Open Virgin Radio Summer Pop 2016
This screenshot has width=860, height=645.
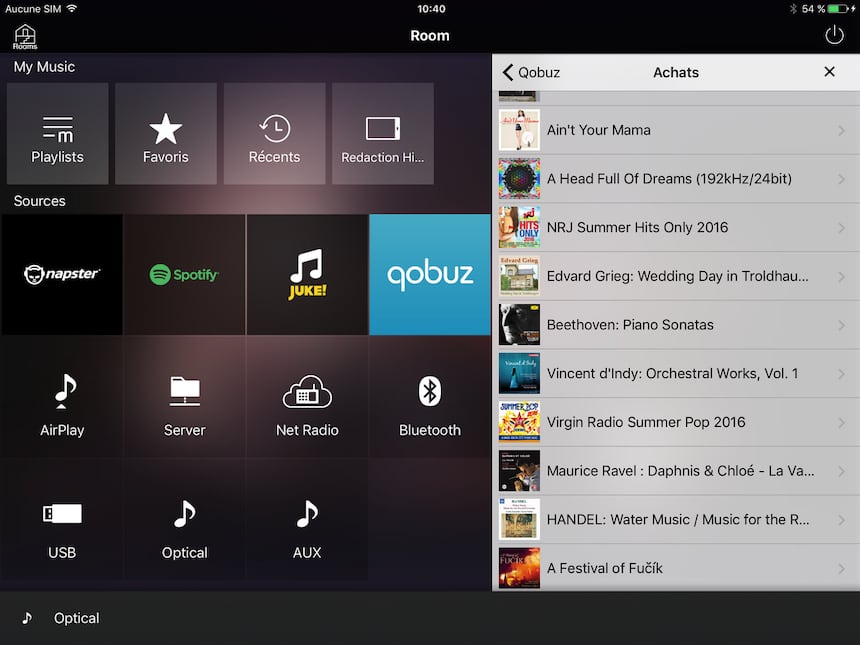[x=676, y=422]
